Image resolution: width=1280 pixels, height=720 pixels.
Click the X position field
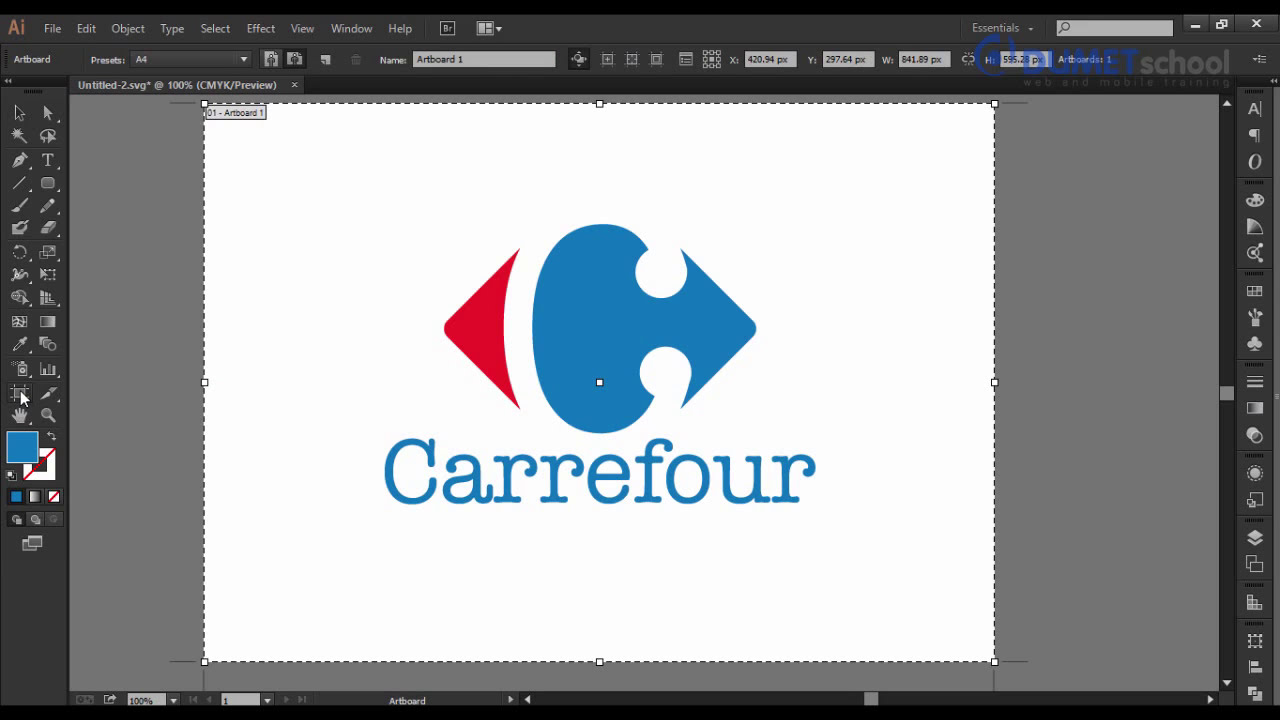[x=770, y=59]
